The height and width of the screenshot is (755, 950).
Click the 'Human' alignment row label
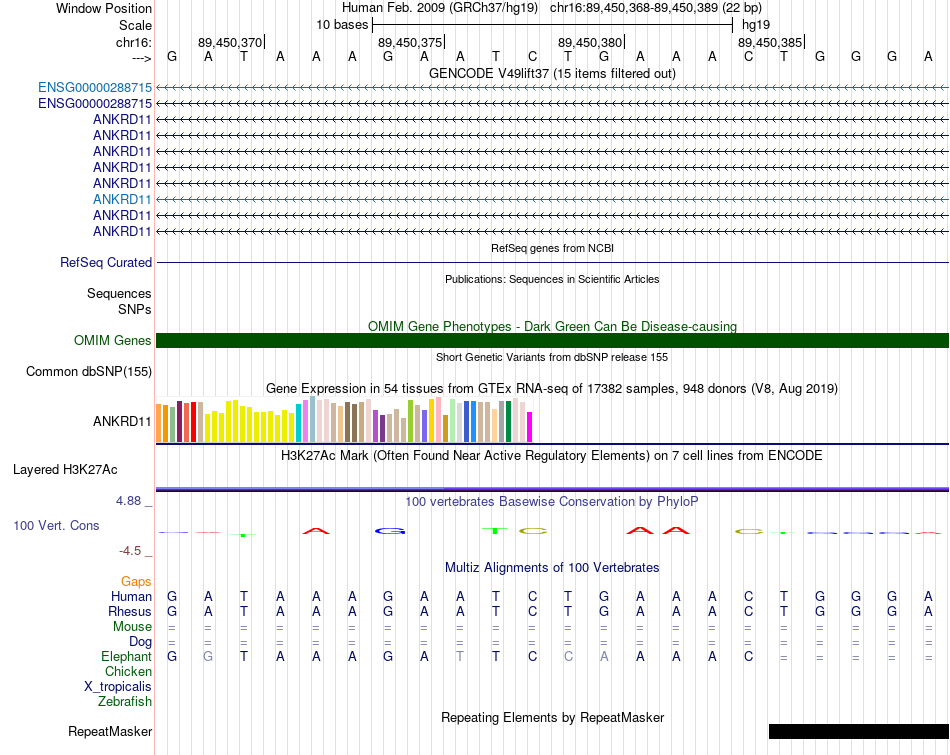(131, 597)
